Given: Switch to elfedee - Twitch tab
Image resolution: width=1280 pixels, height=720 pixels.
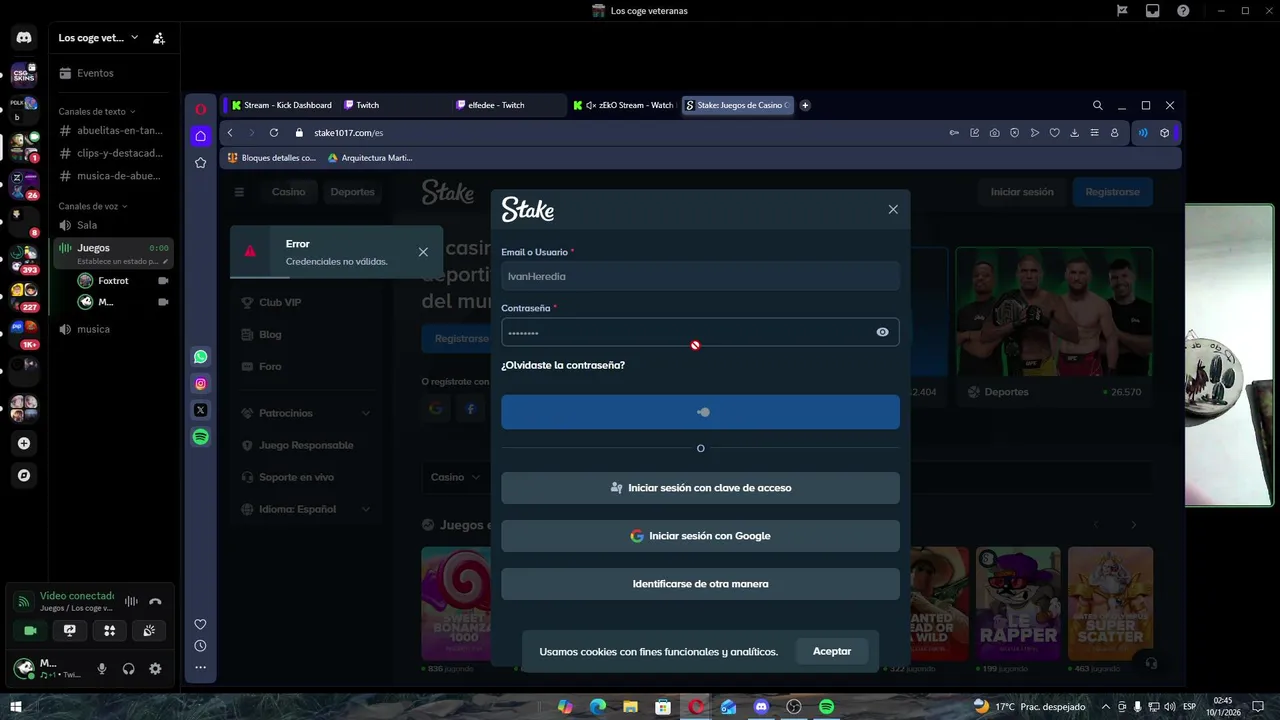Looking at the screenshot, I should click(508, 105).
